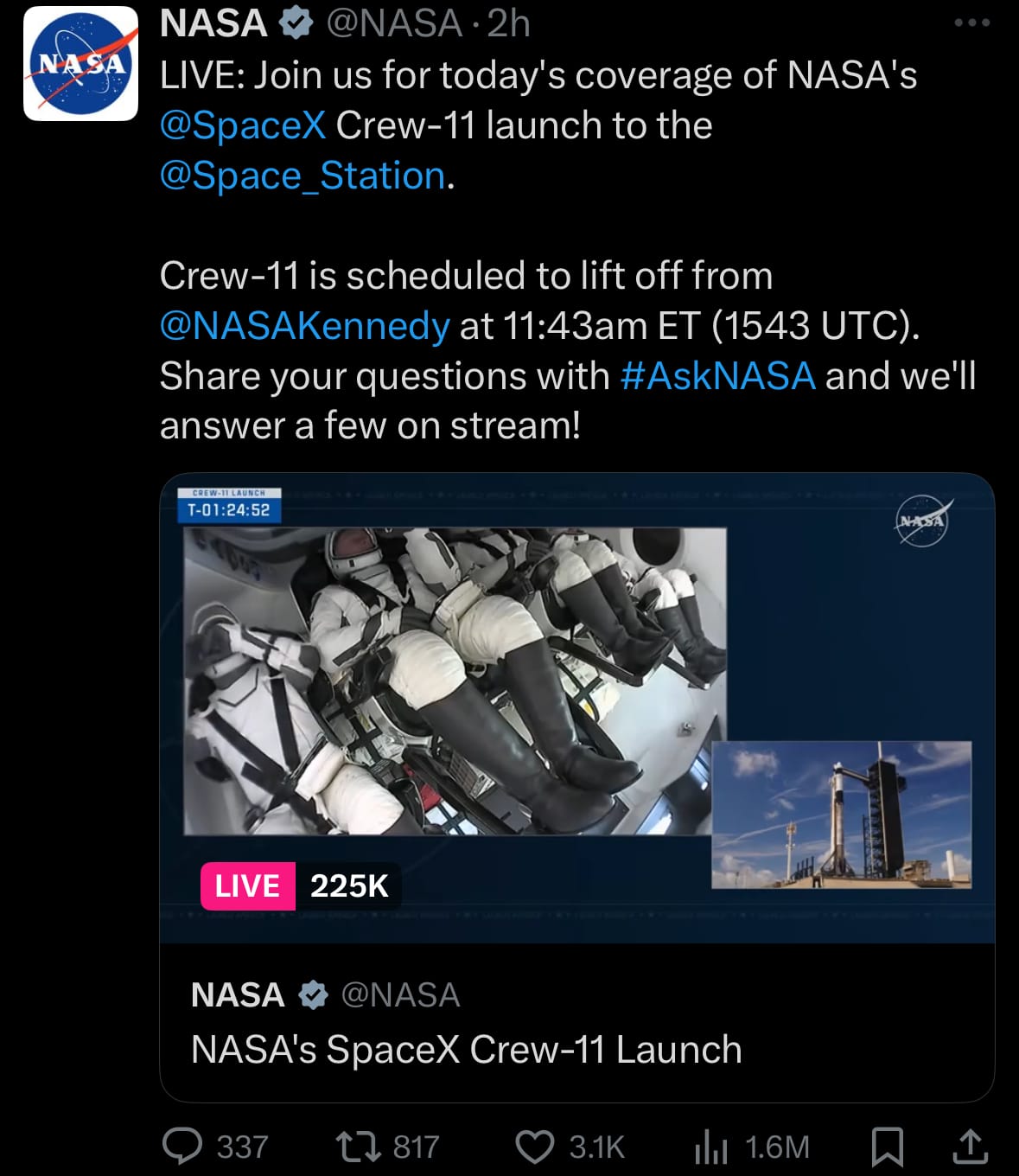This screenshot has width=1019, height=1176.
Task: Tap the repost arrows icon
Action: coord(355,1147)
